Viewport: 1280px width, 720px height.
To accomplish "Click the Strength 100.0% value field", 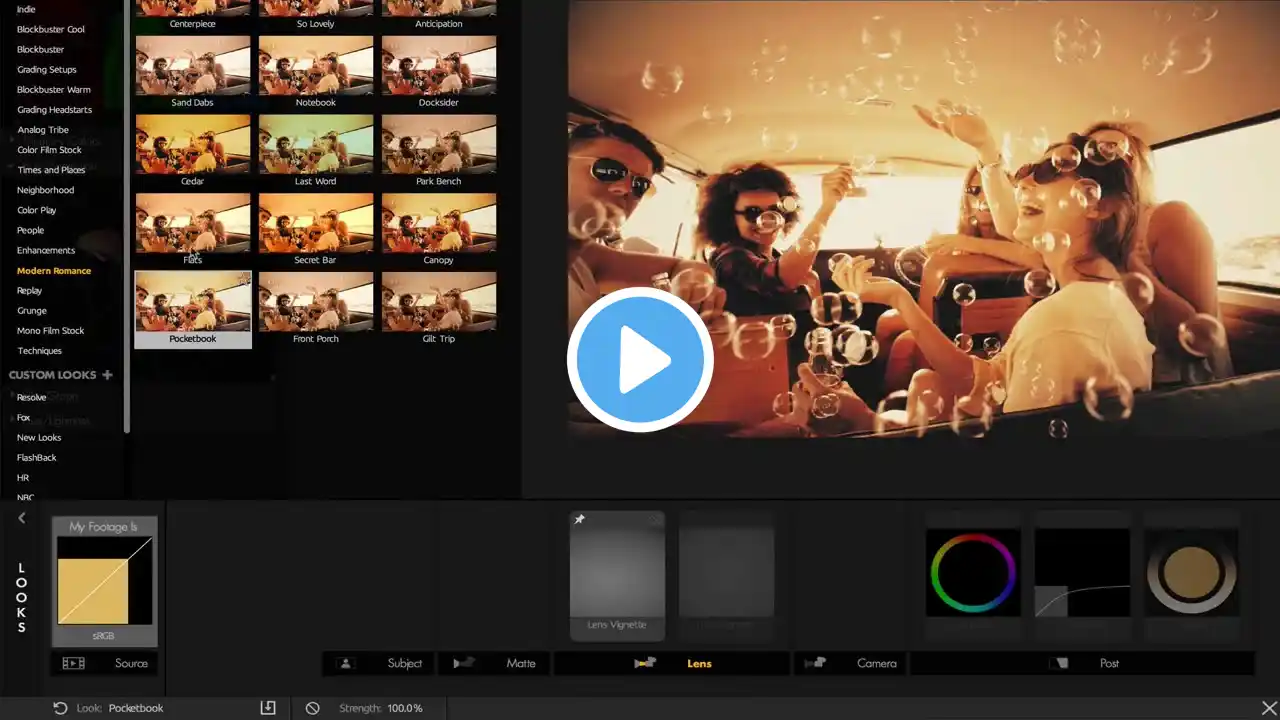I will (405, 708).
